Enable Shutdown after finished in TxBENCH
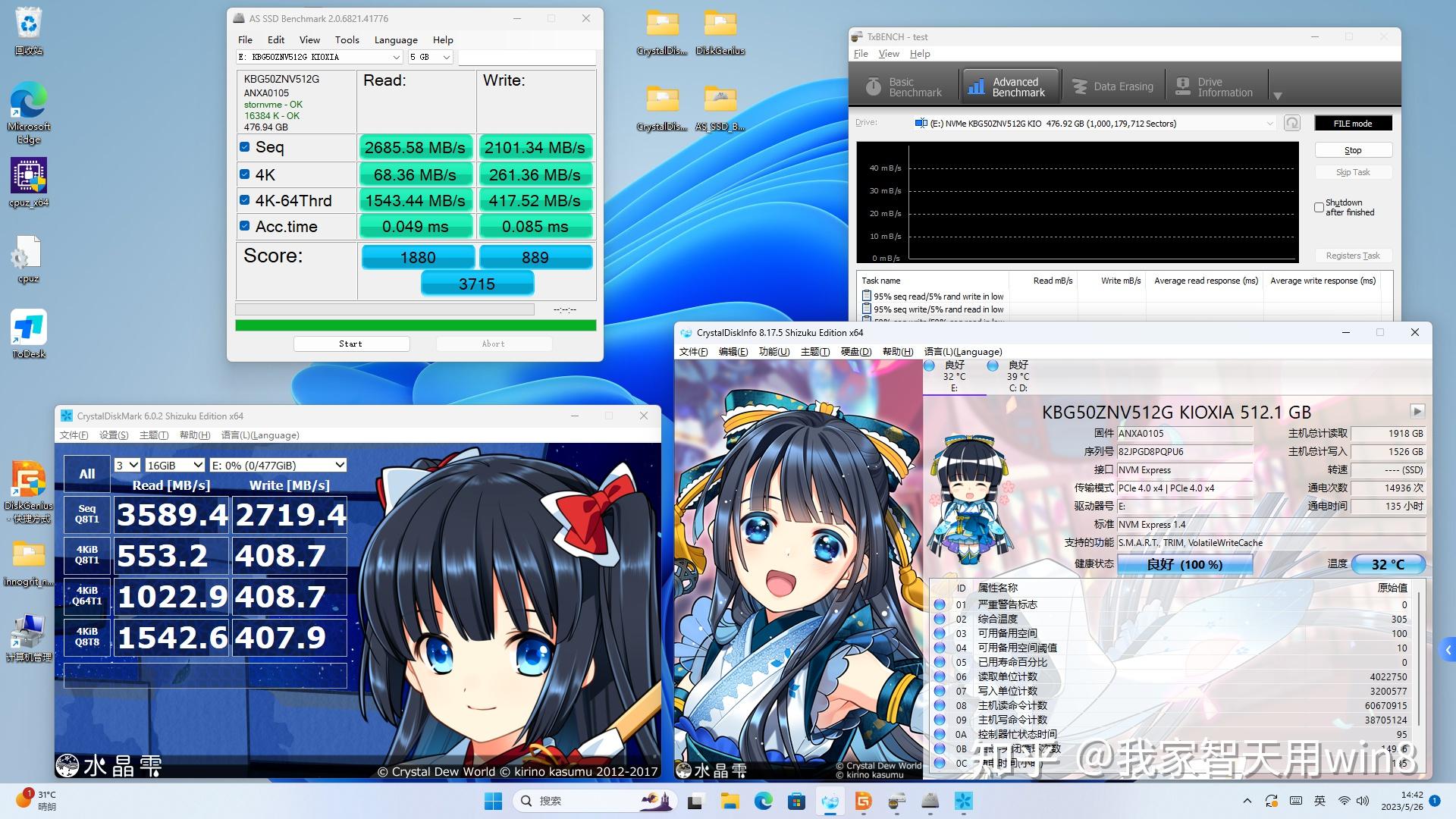Image resolution: width=1456 pixels, height=819 pixels. pos(1318,207)
